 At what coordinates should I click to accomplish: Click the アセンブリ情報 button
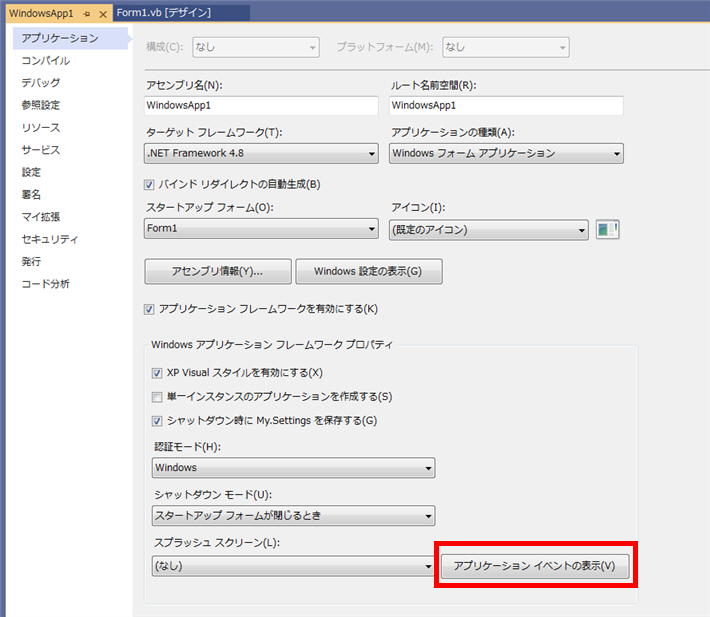pyautogui.click(x=218, y=272)
